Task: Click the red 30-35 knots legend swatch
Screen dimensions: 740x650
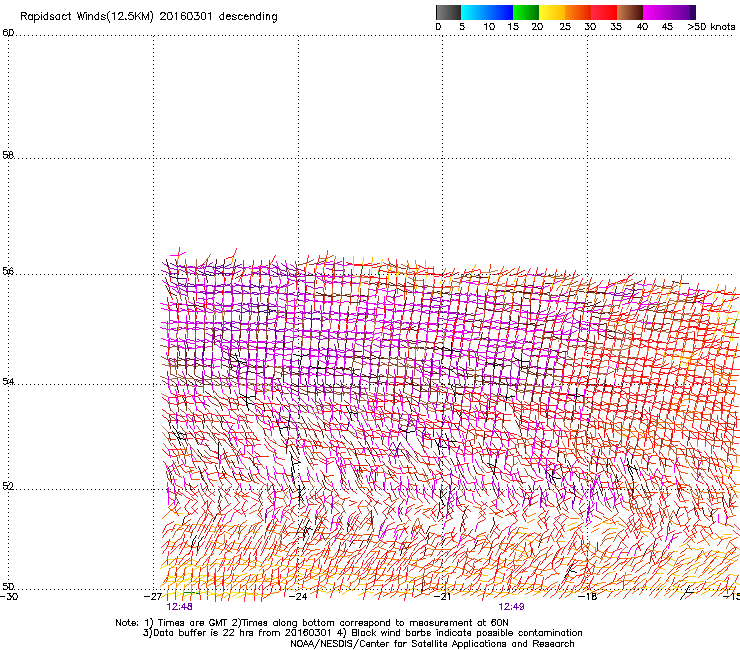Action: point(604,12)
